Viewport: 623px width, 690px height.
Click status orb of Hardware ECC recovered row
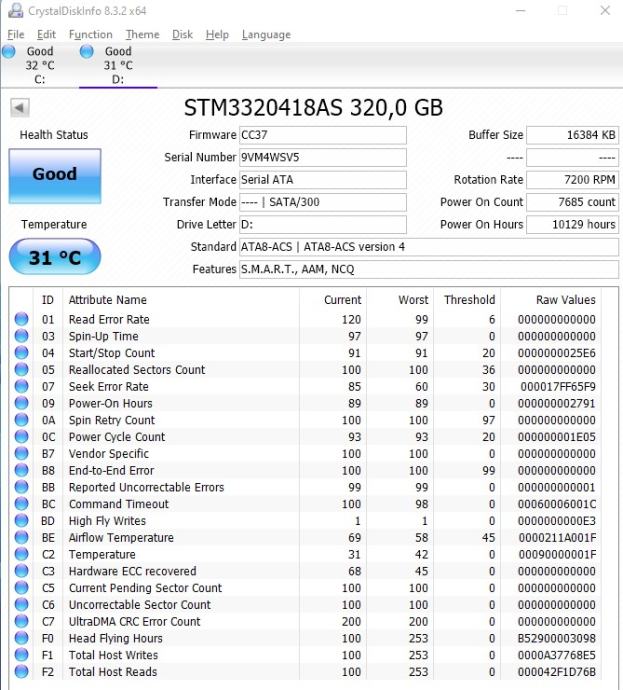[x=21, y=571]
